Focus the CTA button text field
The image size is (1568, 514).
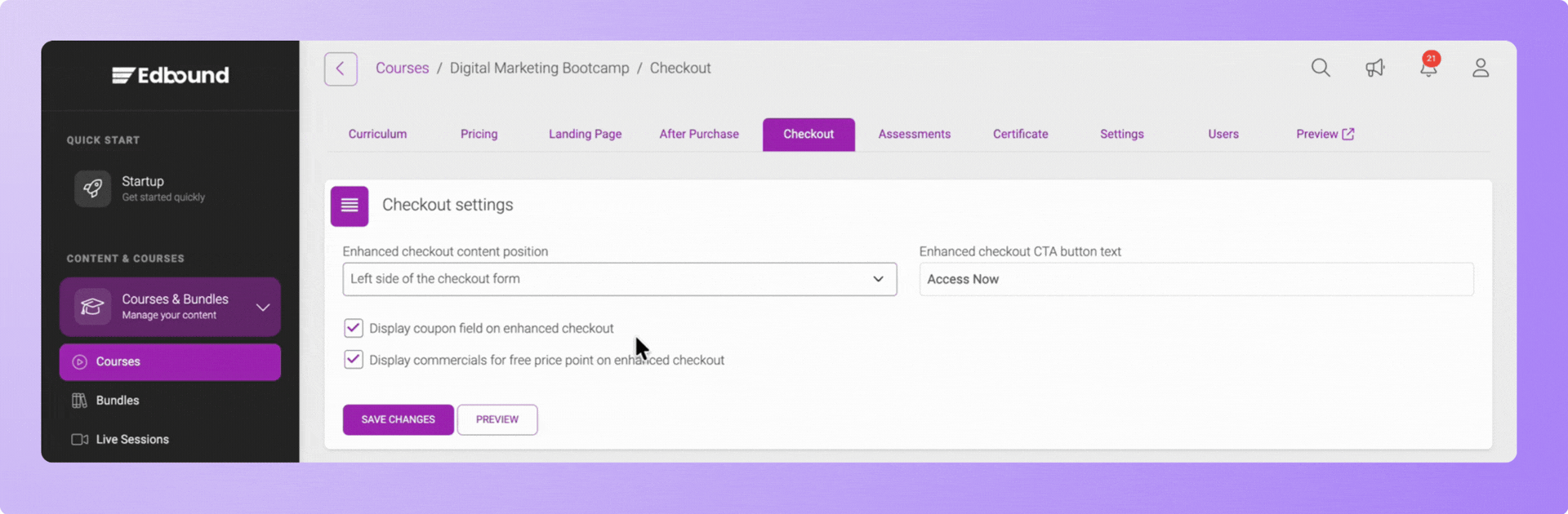pyautogui.click(x=1196, y=280)
